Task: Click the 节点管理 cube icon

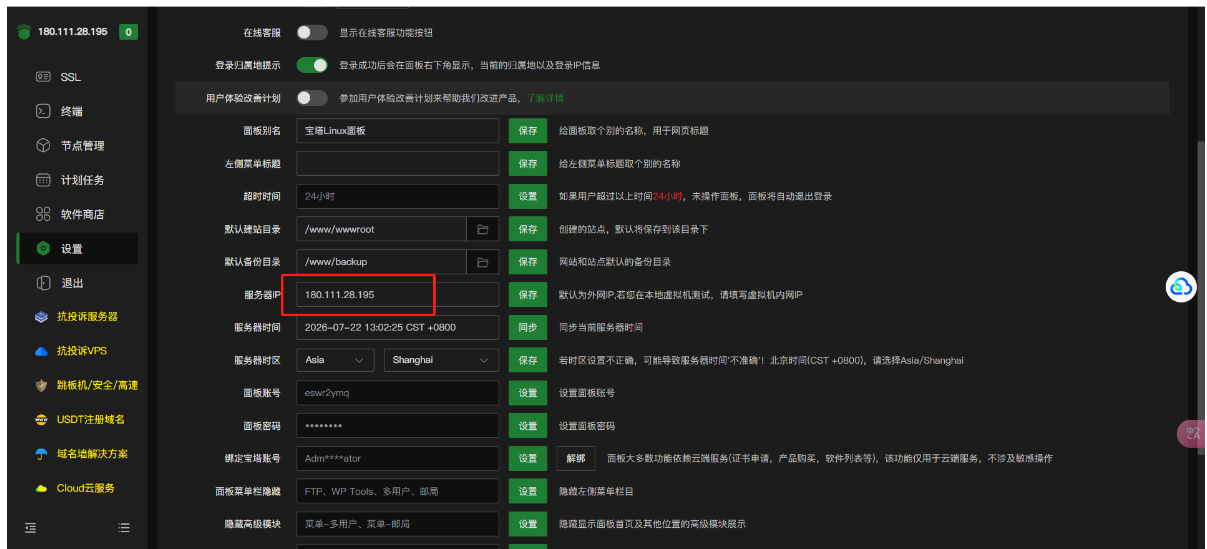Action: [x=43, y=145]
